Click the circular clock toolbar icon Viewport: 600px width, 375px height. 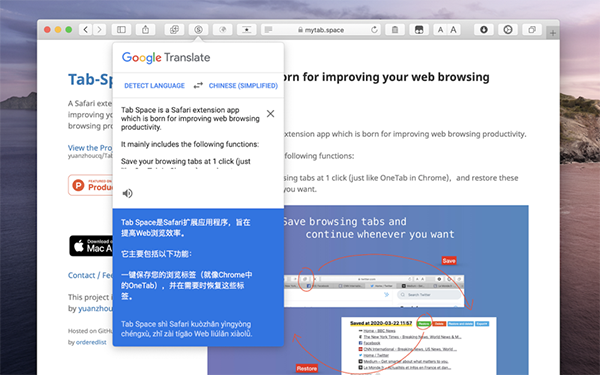click(508, 29)
